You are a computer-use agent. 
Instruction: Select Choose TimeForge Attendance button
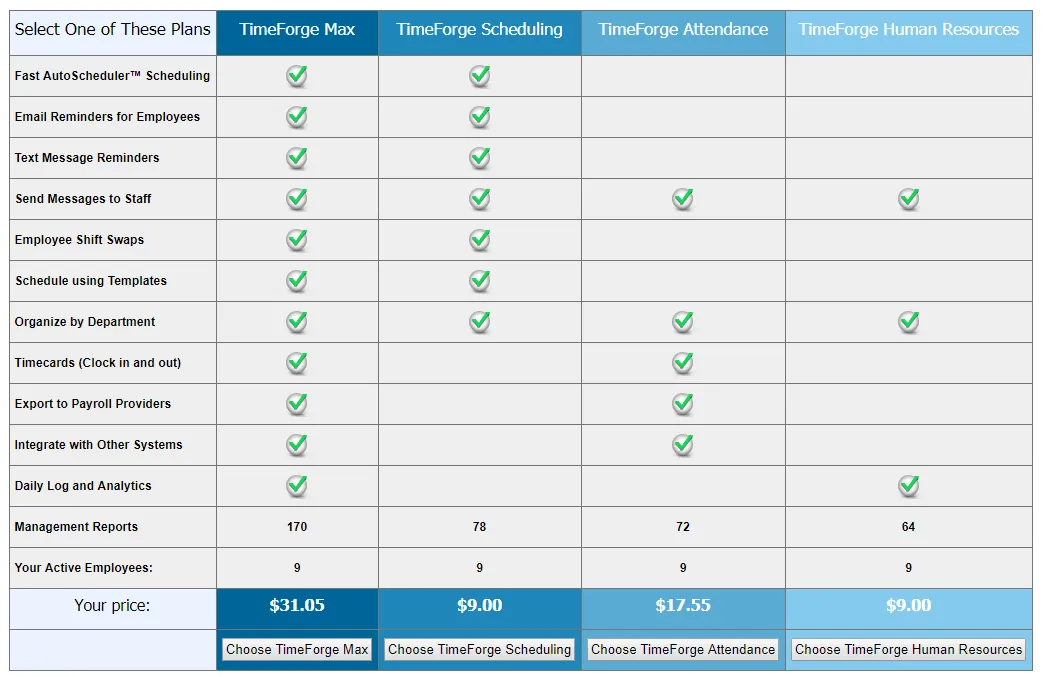(682, 649)
